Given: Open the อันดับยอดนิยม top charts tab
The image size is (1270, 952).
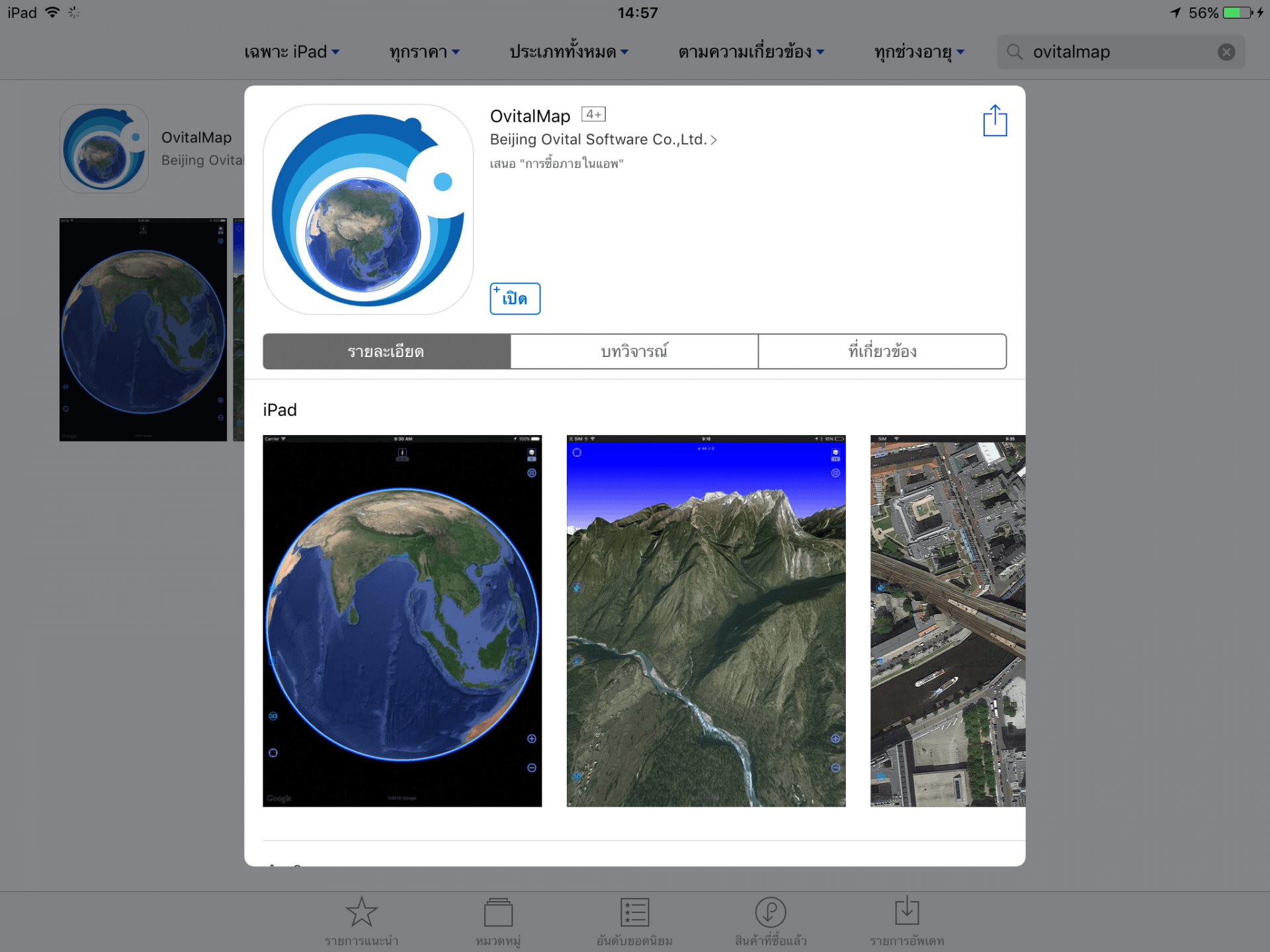Looking at the screenshot, I should pos(634,922).
